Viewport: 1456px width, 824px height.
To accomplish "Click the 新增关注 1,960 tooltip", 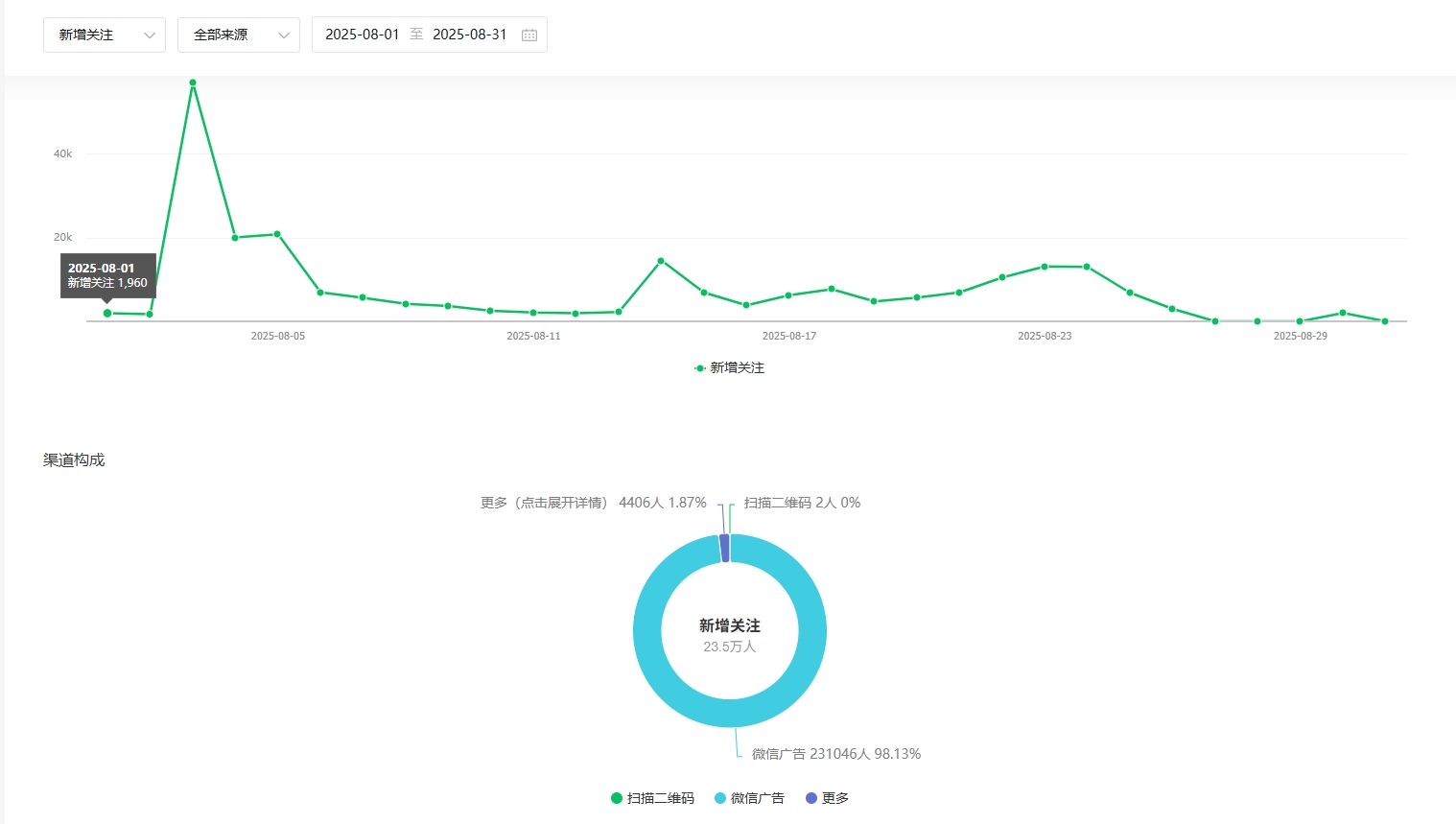I will (x=108, y=275).
